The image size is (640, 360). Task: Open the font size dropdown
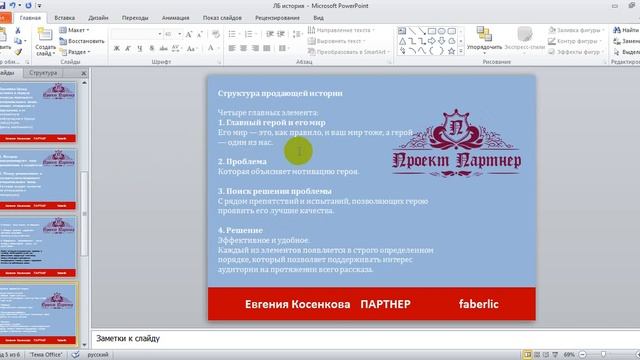click(180, 34)
